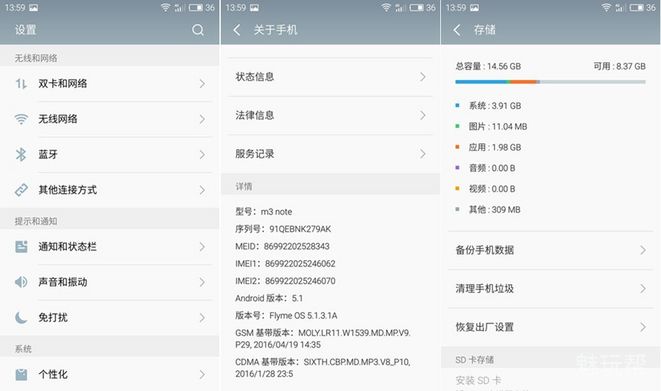
Task: Open 状态信息 in About phone
Action: point(330,77)
